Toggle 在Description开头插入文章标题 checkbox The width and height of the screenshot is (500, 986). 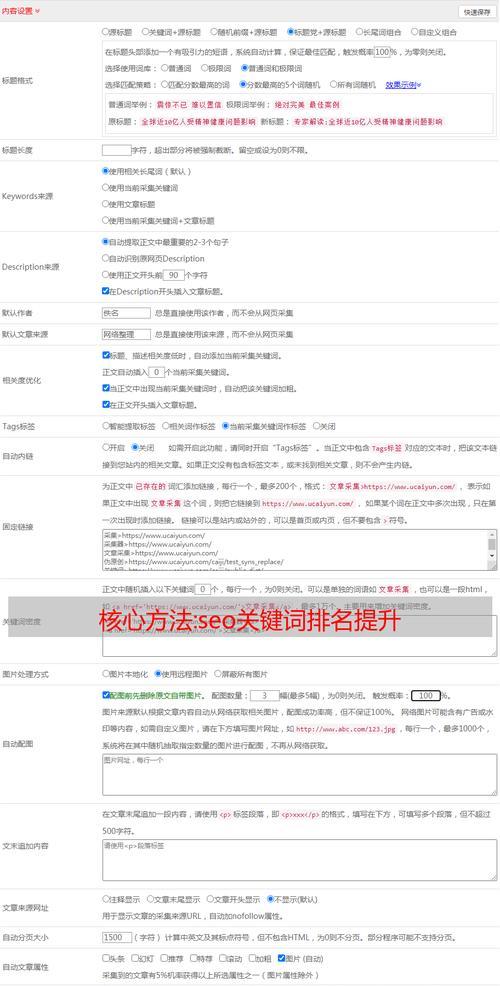[x=105, y=291]
